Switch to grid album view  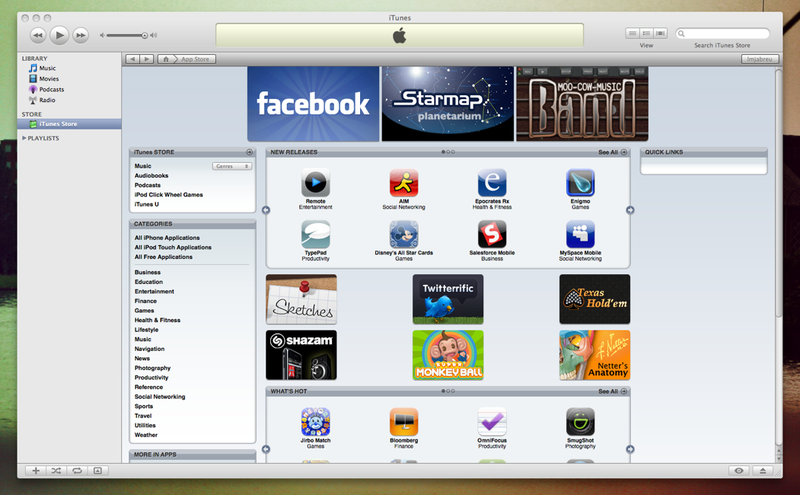(x=646, y=33)
